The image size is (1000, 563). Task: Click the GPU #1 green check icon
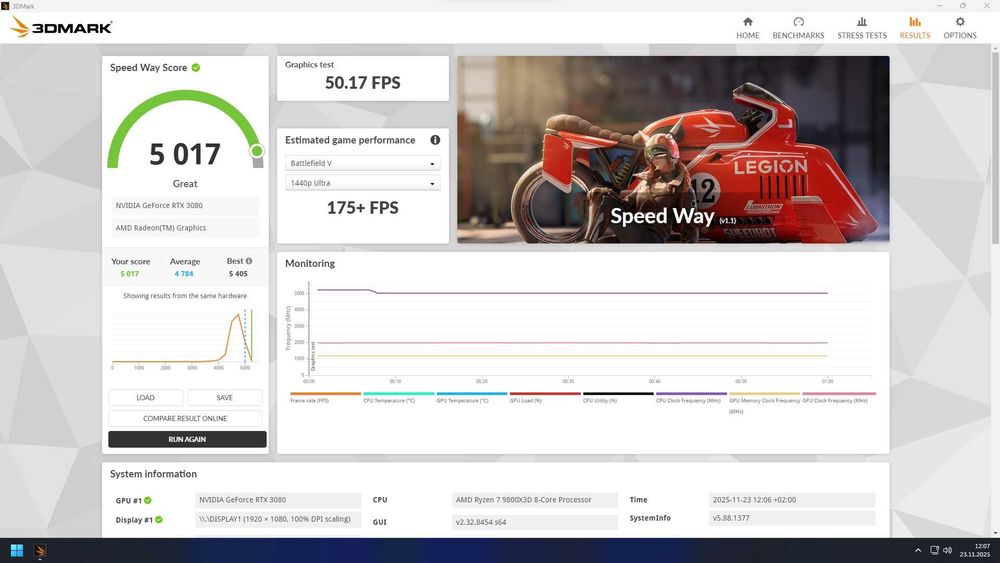(148, 501)
